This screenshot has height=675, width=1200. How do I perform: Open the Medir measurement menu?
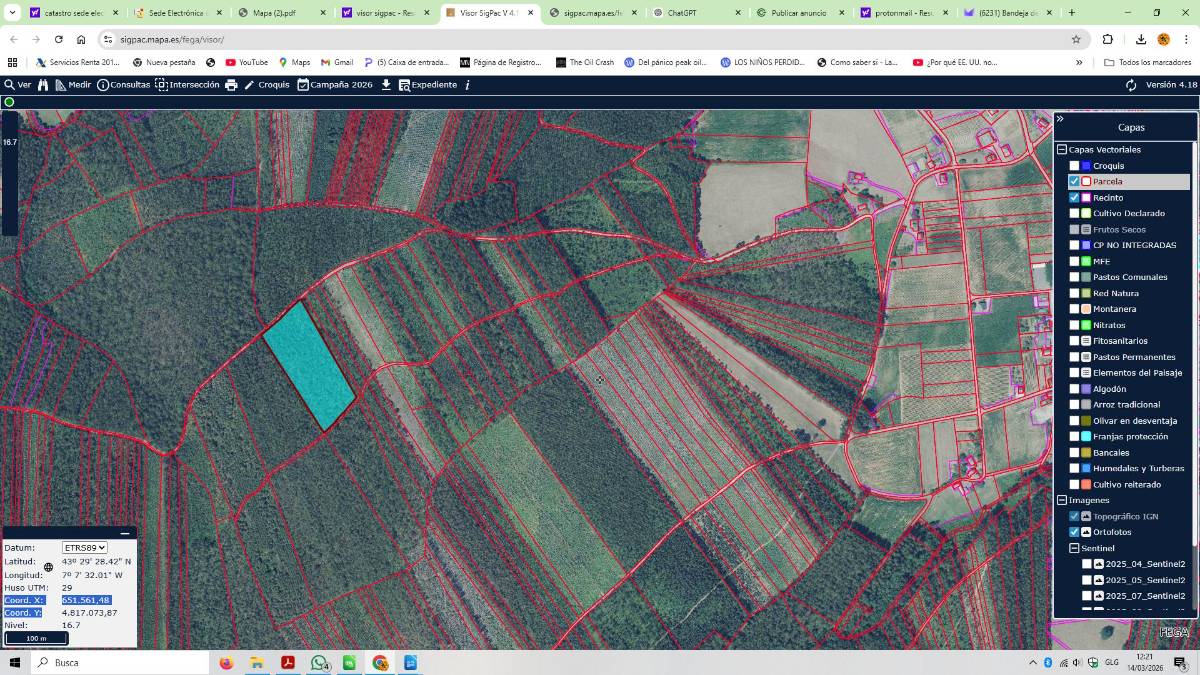73,85
